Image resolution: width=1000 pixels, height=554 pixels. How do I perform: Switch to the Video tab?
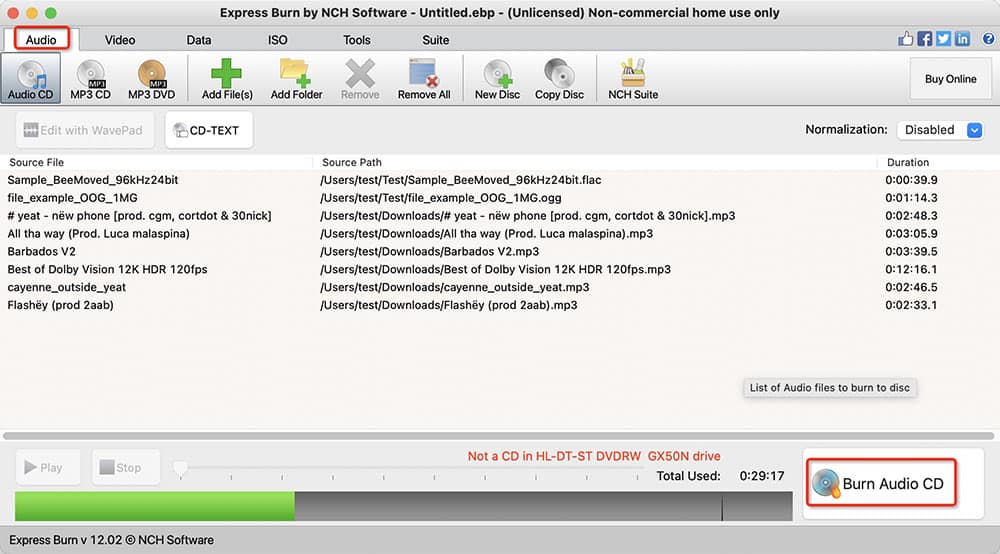[x=120, y=40]
